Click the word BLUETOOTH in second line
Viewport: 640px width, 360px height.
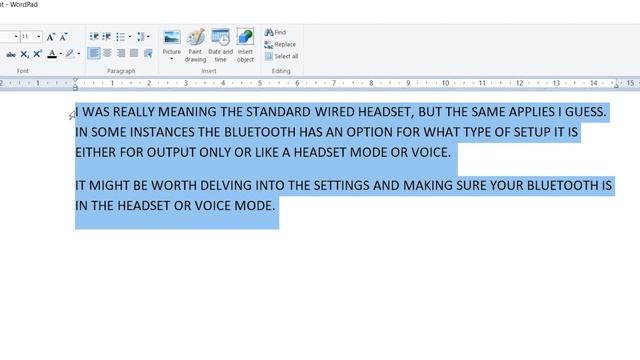point(260,132)
